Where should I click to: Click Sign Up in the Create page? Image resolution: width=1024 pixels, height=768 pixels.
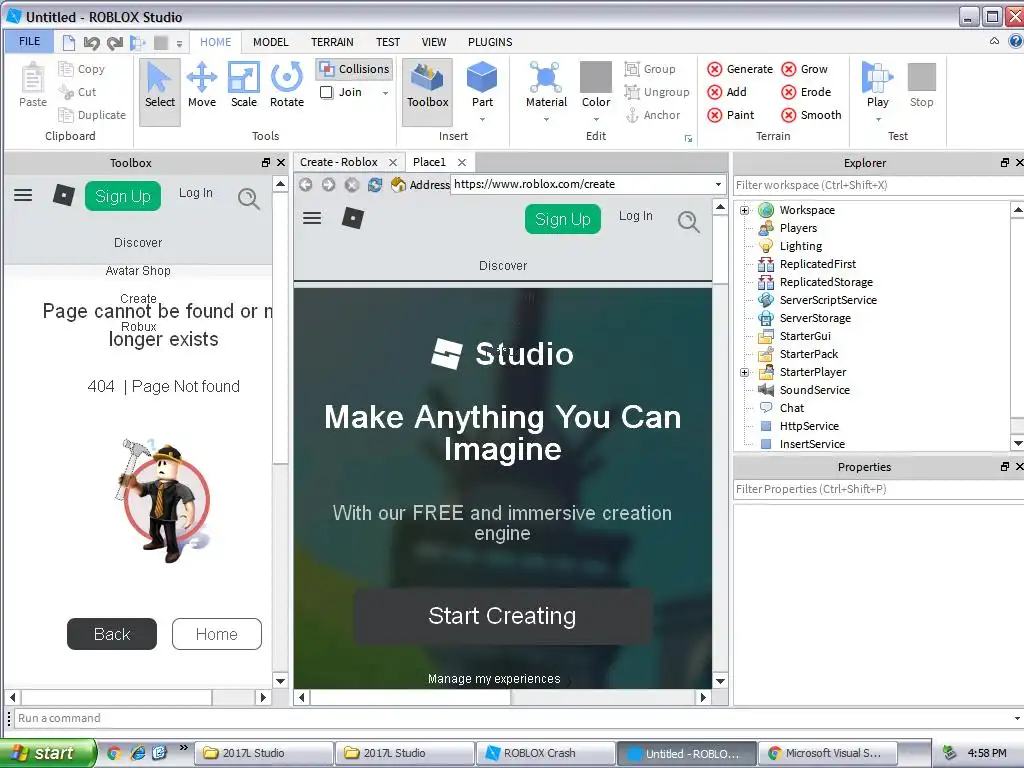(562, 219)
